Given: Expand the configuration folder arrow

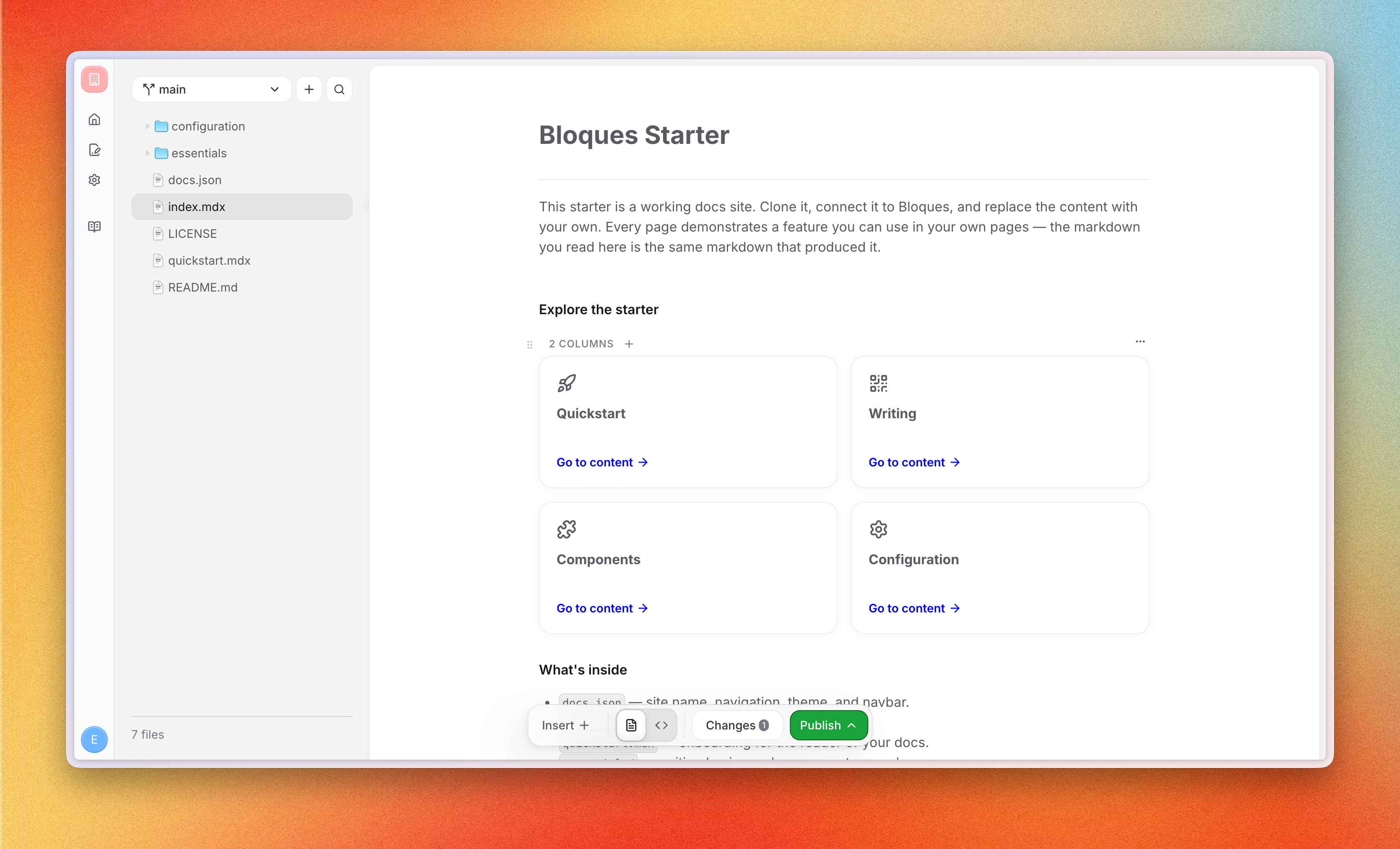Looking at the screenshot, I should (x=147, y=126).
